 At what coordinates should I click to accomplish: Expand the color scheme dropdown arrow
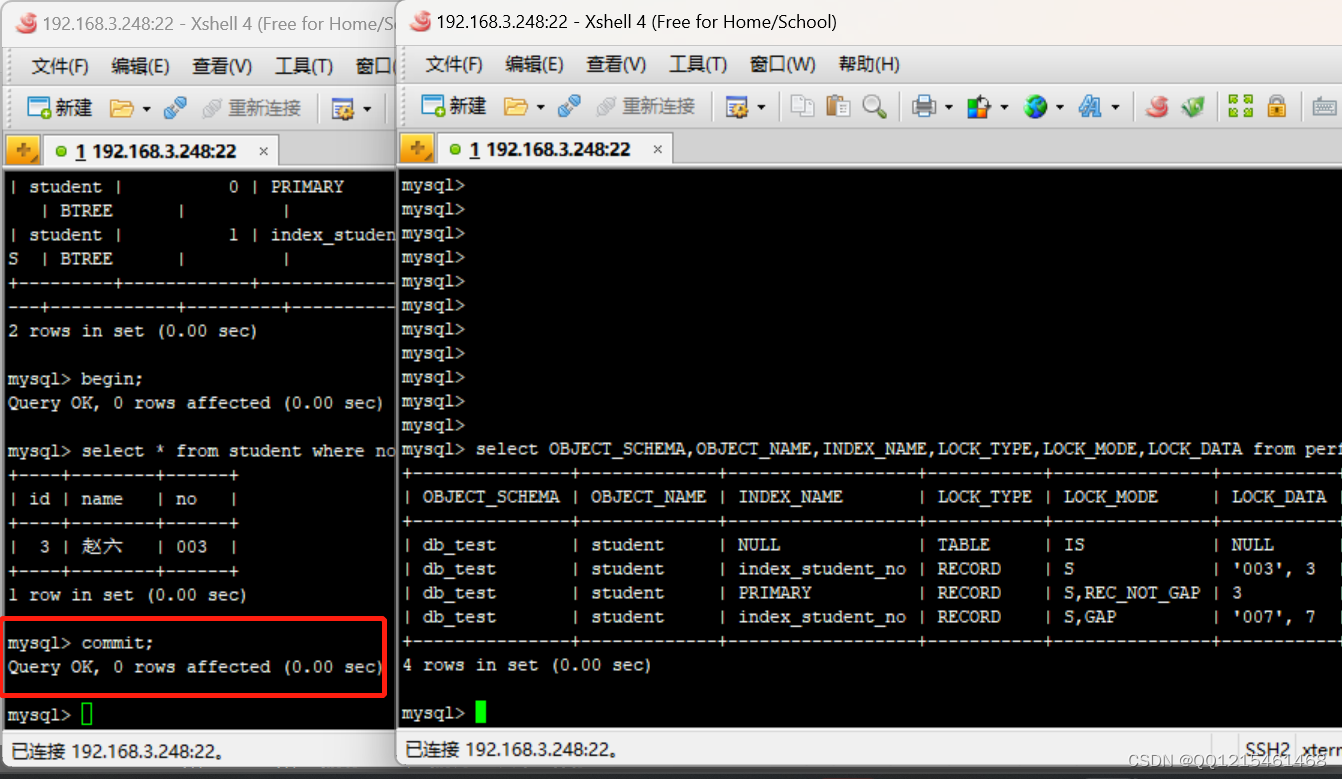pos(1003,107)
